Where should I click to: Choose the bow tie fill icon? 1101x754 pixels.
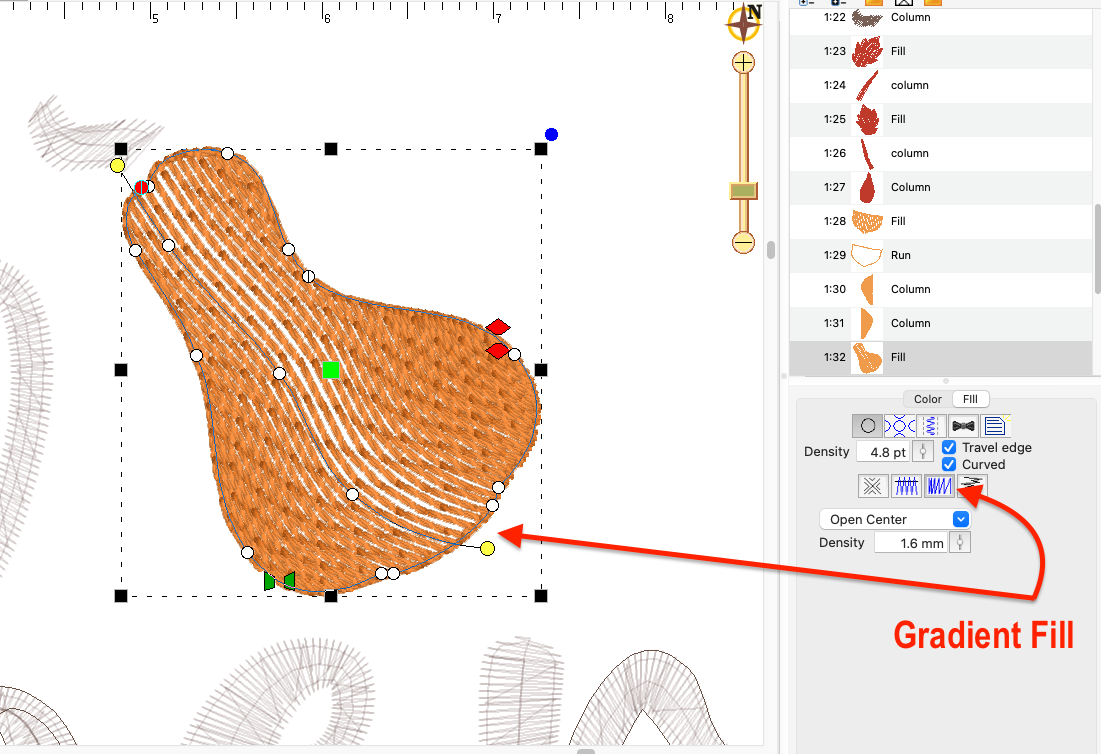pos(963,426)
